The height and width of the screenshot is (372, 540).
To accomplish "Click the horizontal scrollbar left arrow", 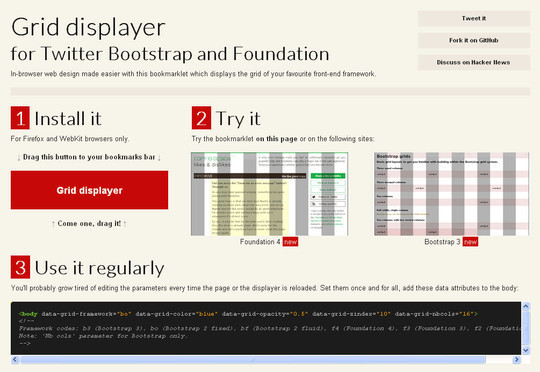I will 14,360.
